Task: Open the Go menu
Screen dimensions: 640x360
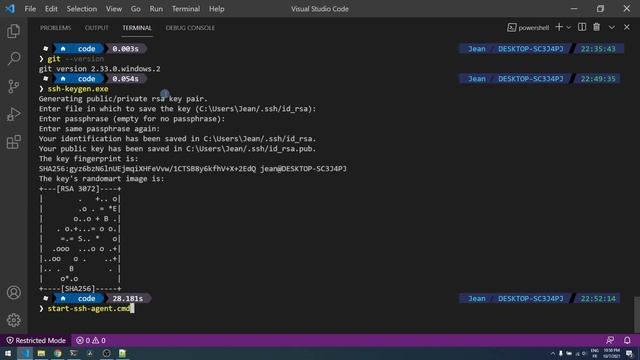Action: coord(136,9)
